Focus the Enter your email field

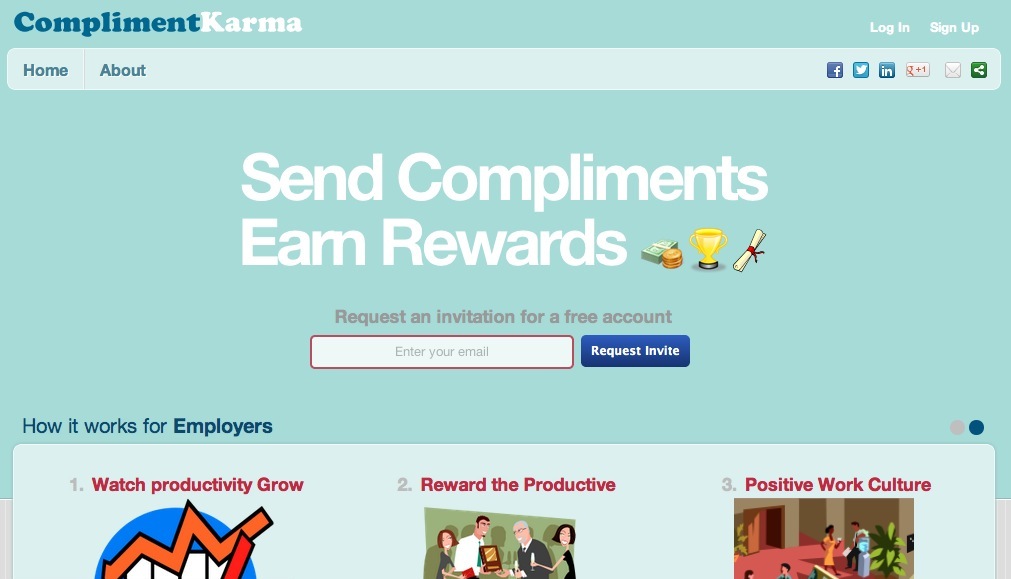pos(442,351)
